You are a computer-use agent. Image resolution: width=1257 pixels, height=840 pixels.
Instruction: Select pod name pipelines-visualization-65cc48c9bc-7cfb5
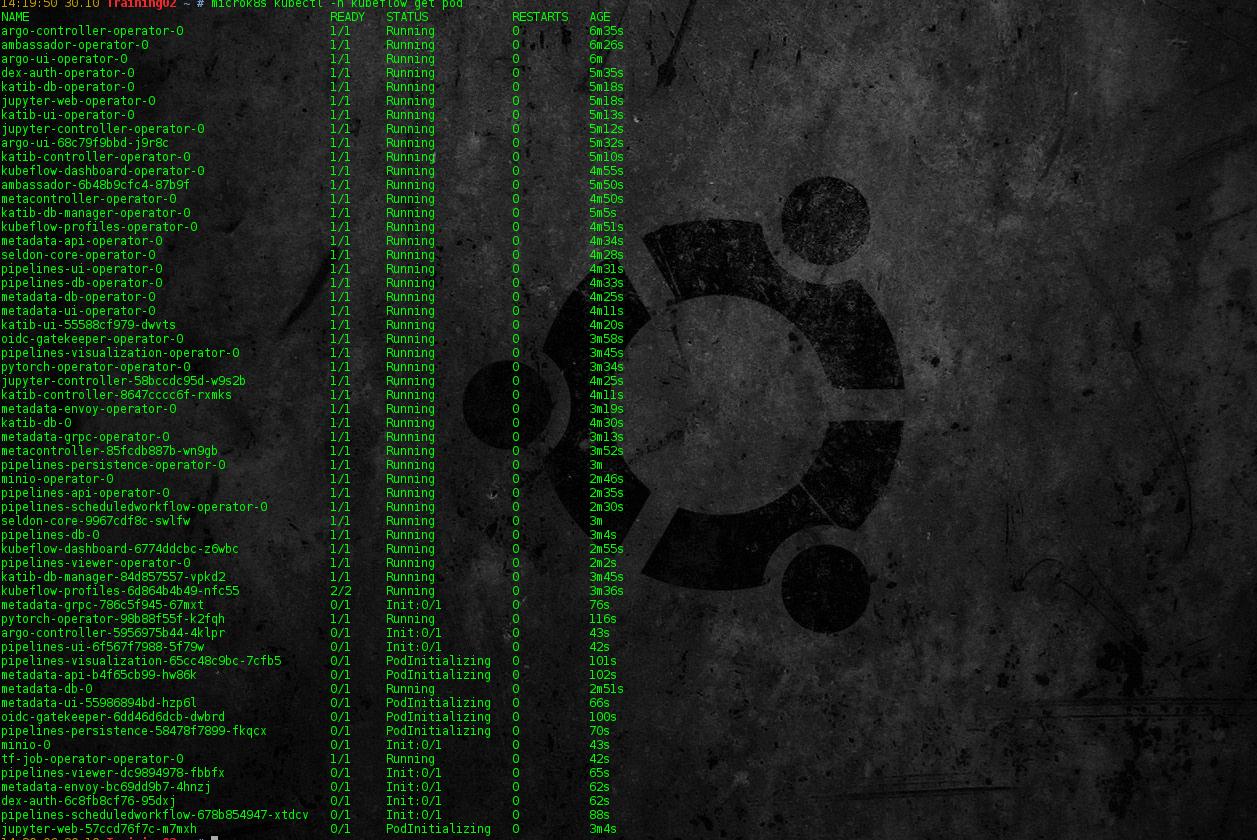click(x=141, y=661)
